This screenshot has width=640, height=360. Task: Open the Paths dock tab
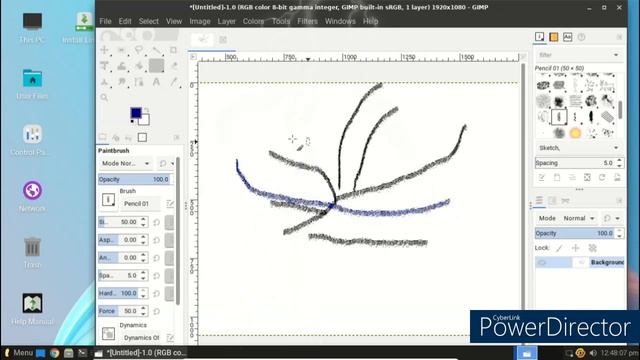[565, 200]
